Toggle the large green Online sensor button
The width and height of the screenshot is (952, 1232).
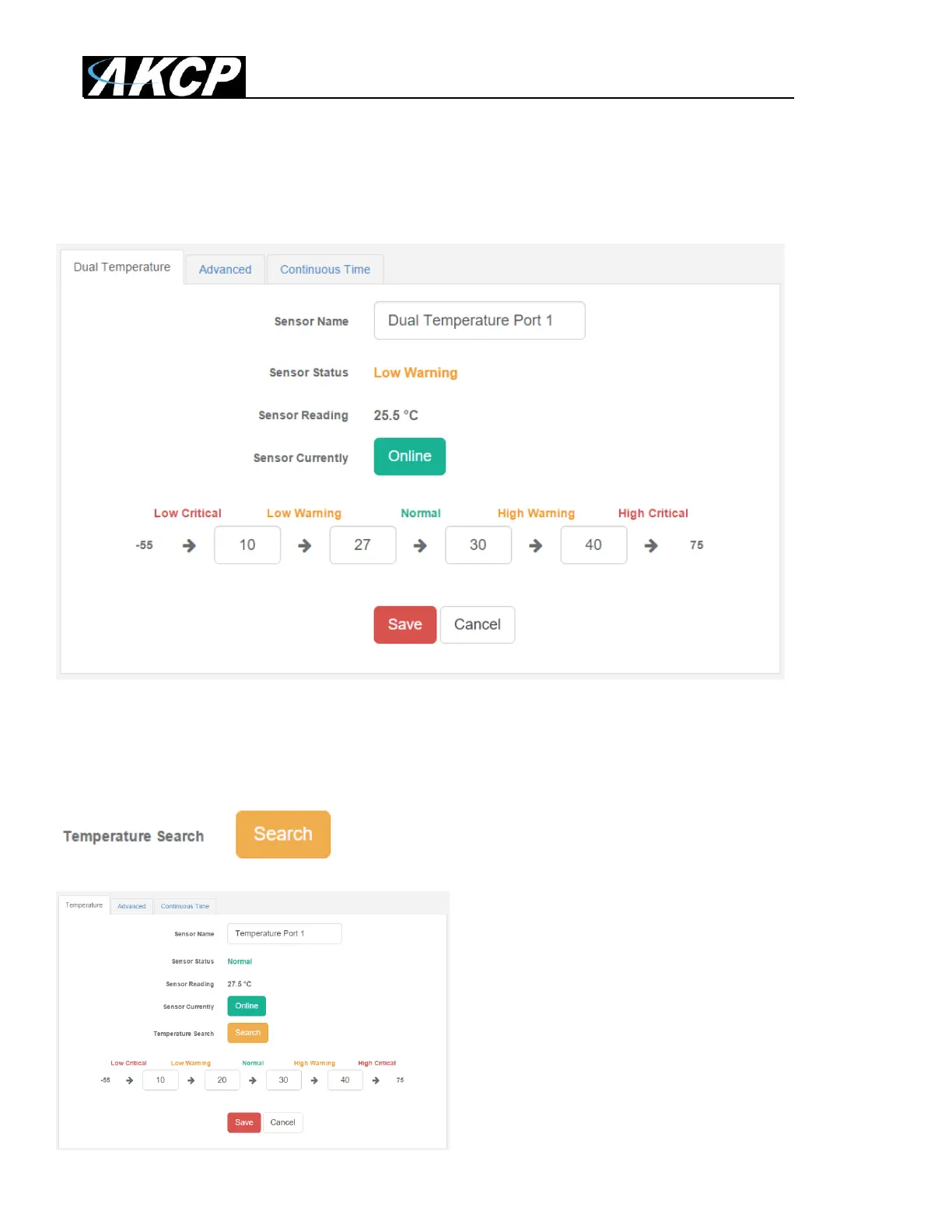[x=410, y=457]
